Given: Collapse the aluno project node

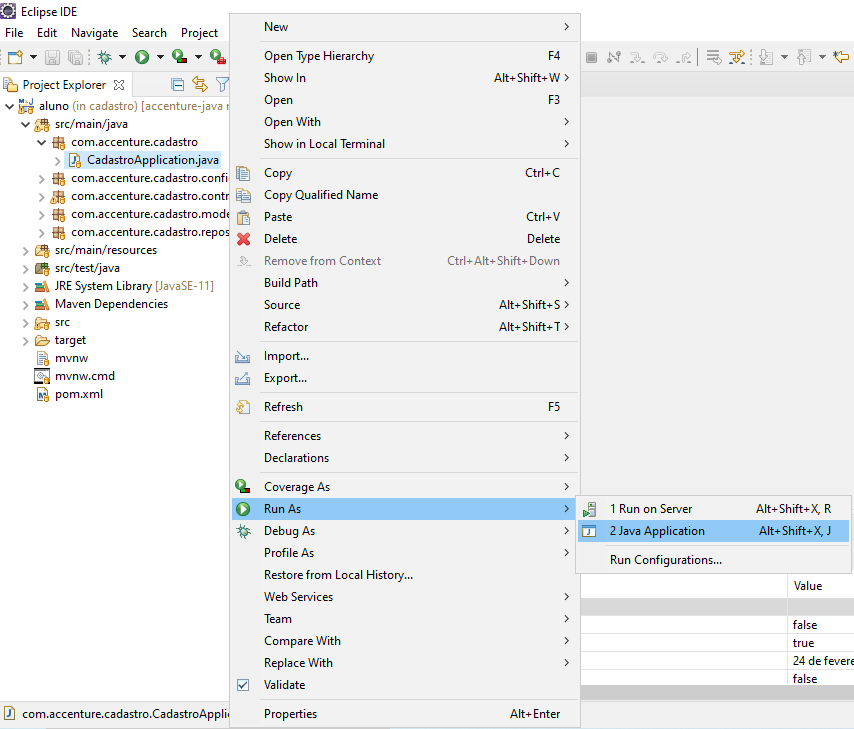Looking at the screenshot, I should [x=9, y=106].
